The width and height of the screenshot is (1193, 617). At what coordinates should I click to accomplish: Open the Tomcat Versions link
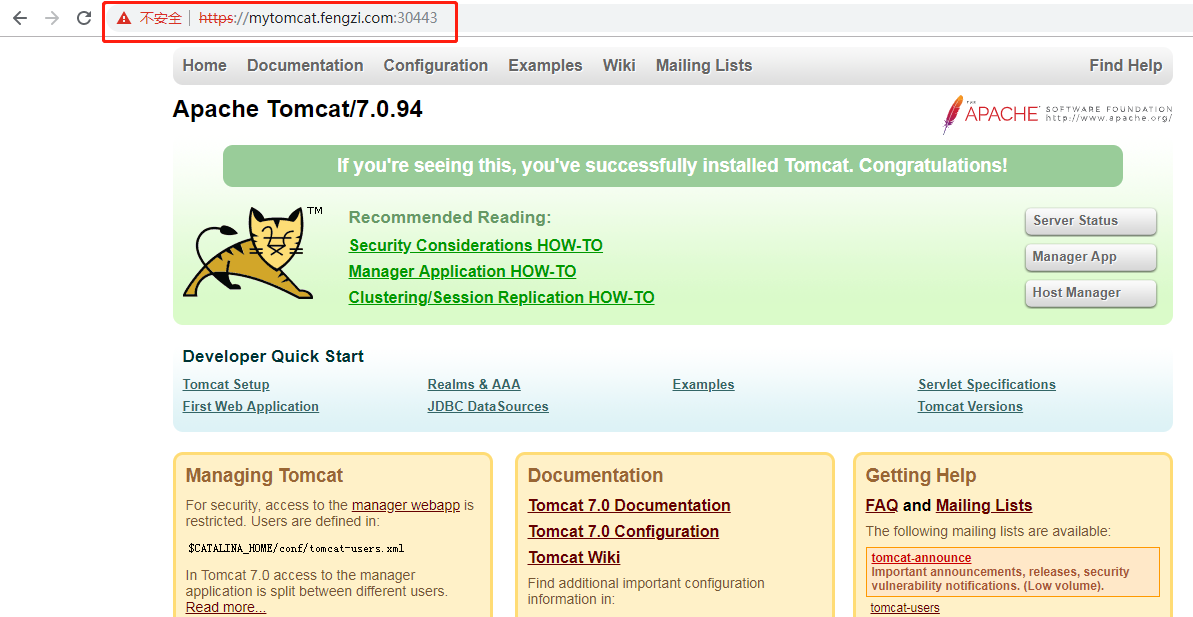tap(970, 406)
